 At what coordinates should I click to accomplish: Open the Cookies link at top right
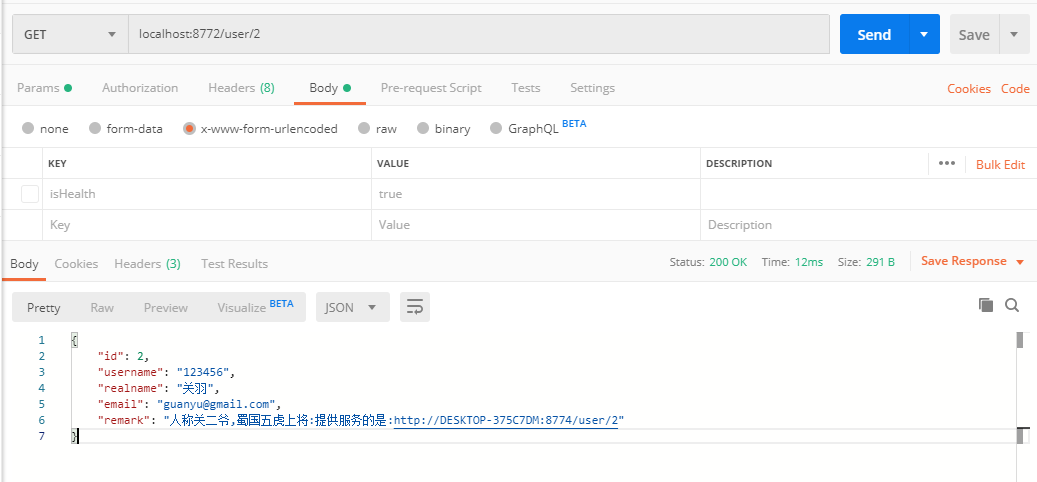pos(968,89)
